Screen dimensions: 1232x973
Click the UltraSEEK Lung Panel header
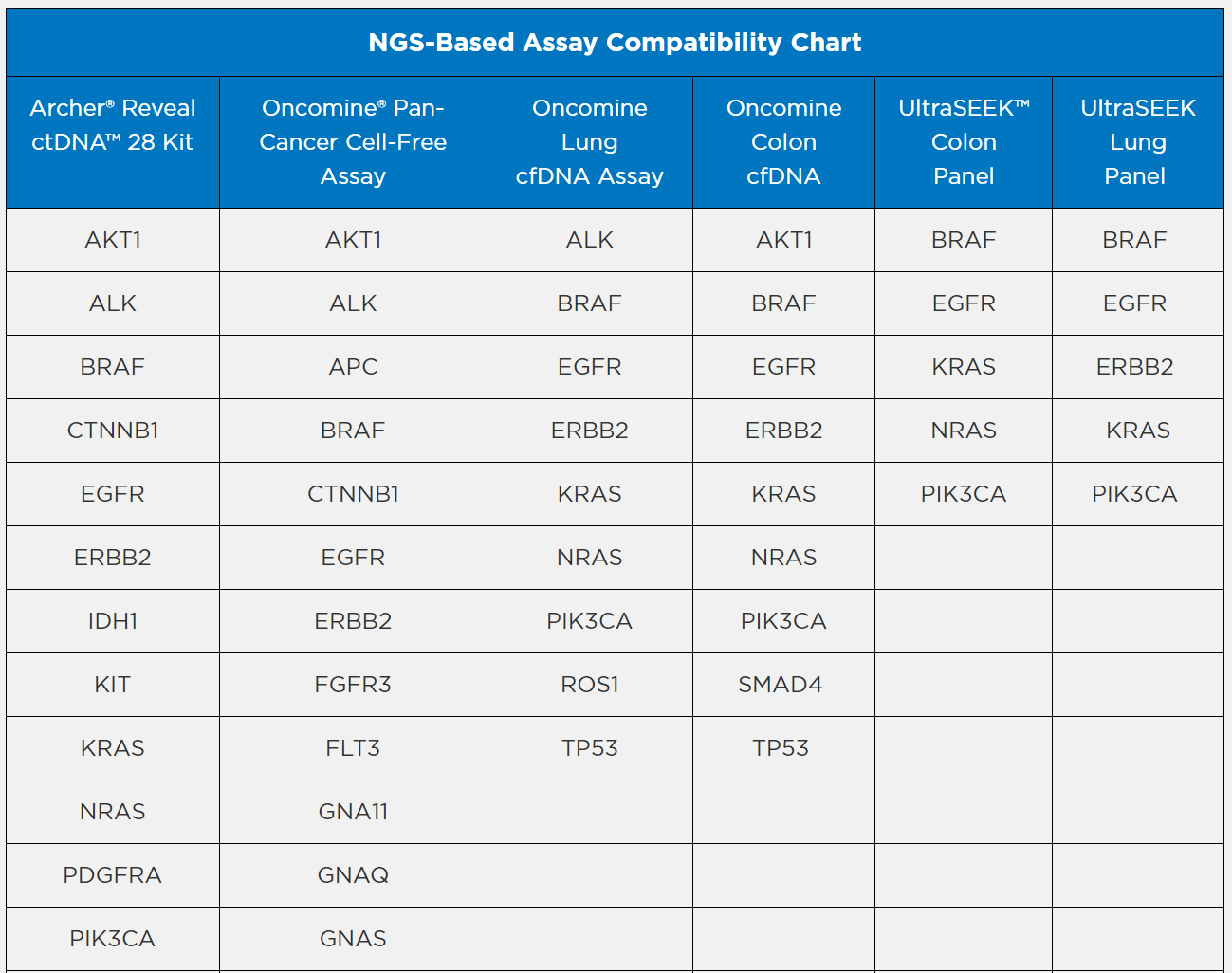[1137, 142]
